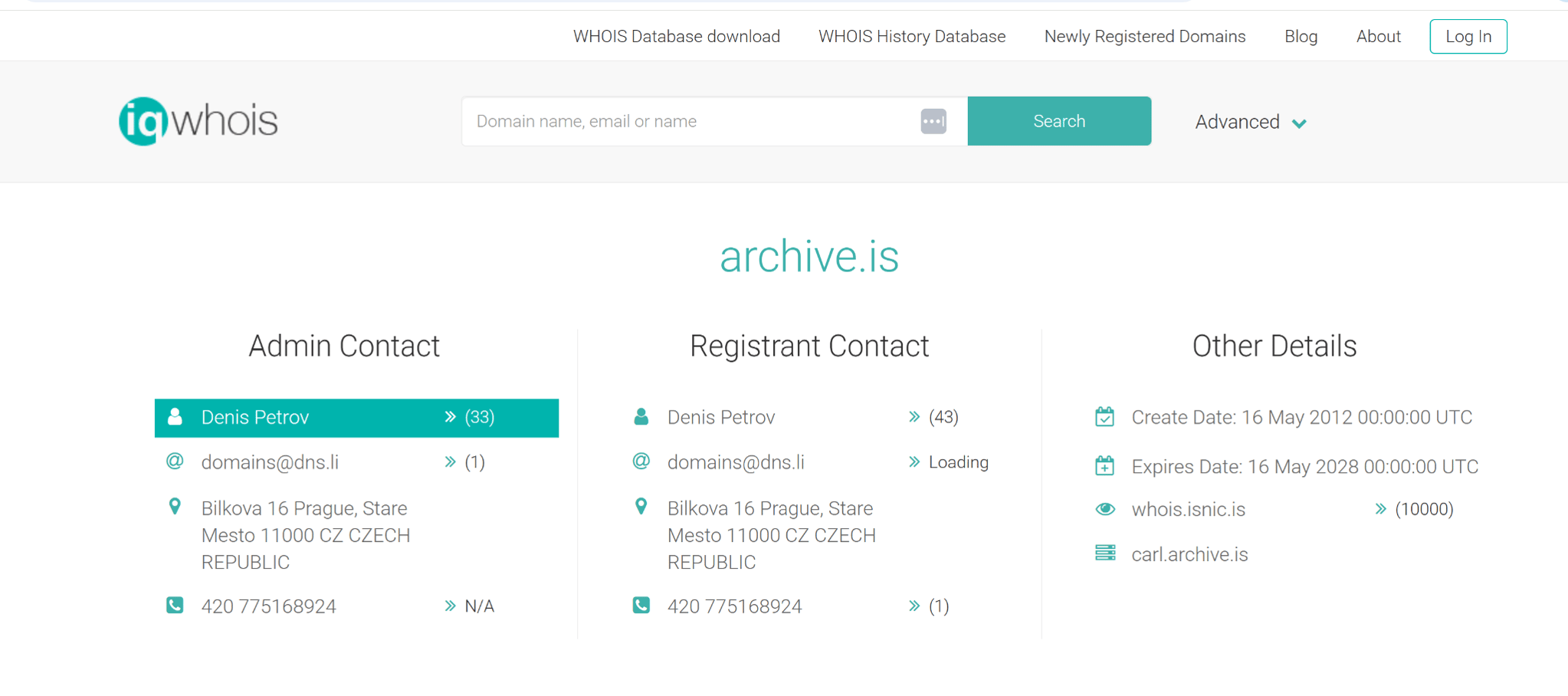
Task: Go to Newly Registered Domains
Action: click(1144, 37)
